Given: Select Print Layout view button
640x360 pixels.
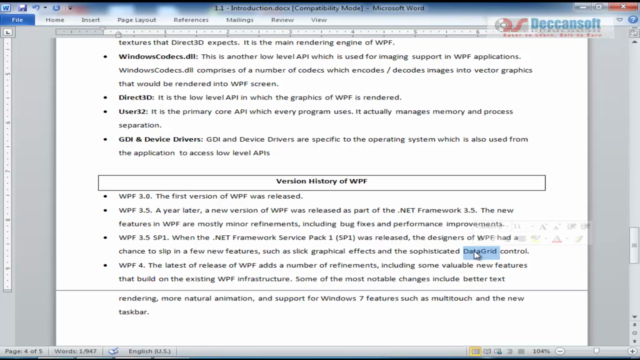Looking at the screenshot, I should pyautogui.click(x=475, y=351).
